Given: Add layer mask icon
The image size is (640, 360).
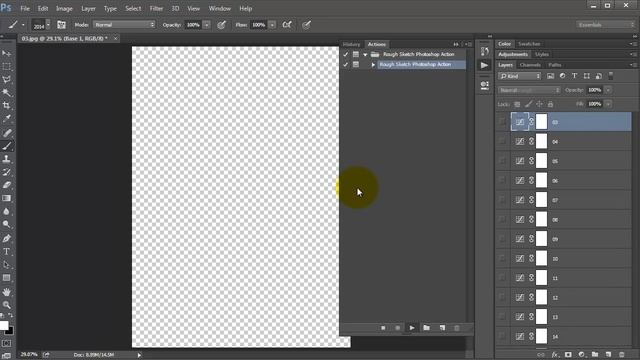Looking at the screenshot, I should pyautogui.click(x=568, y=354).
